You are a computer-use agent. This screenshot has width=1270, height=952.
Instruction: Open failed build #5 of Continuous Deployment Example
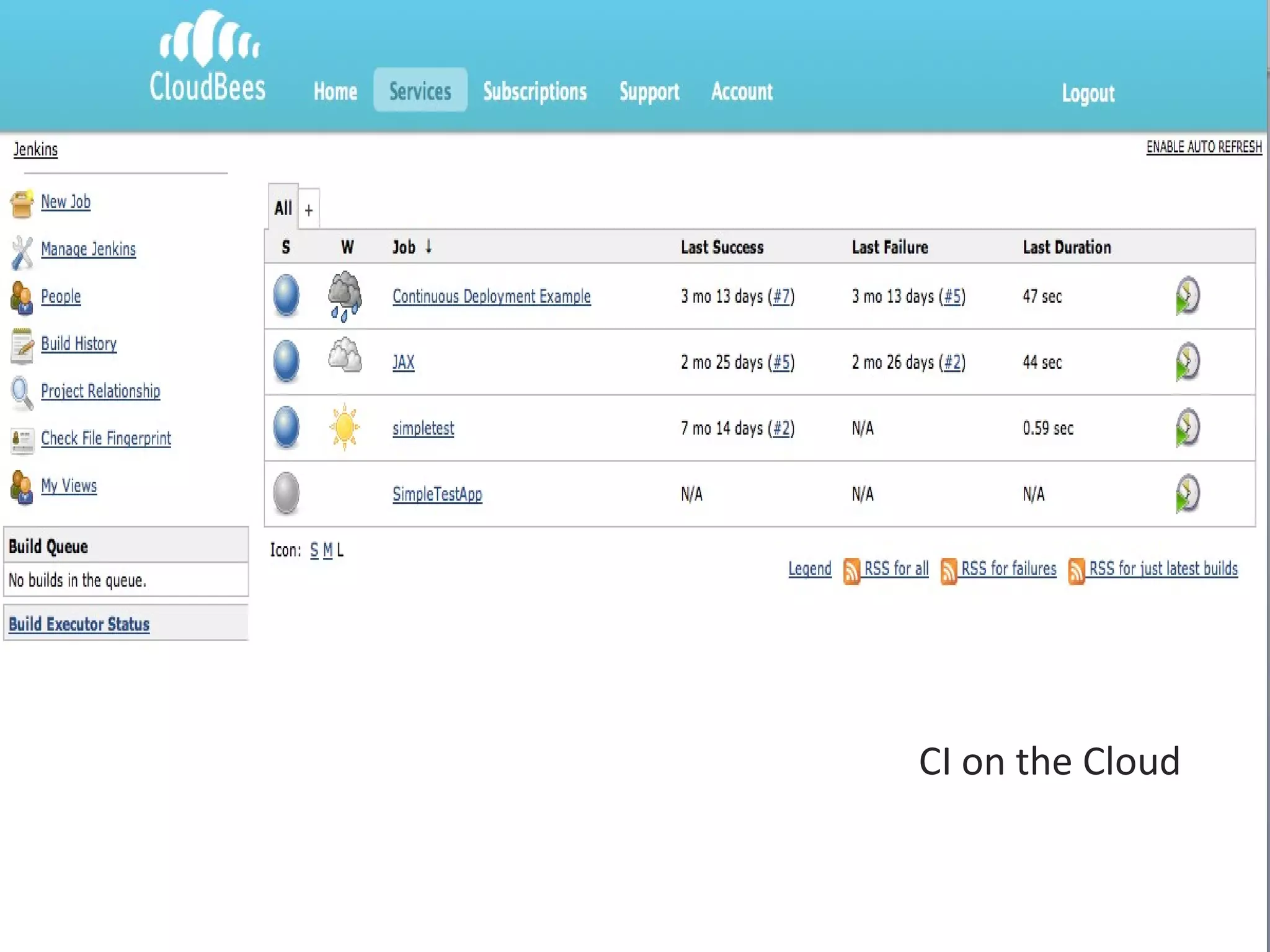click(952, 296)
